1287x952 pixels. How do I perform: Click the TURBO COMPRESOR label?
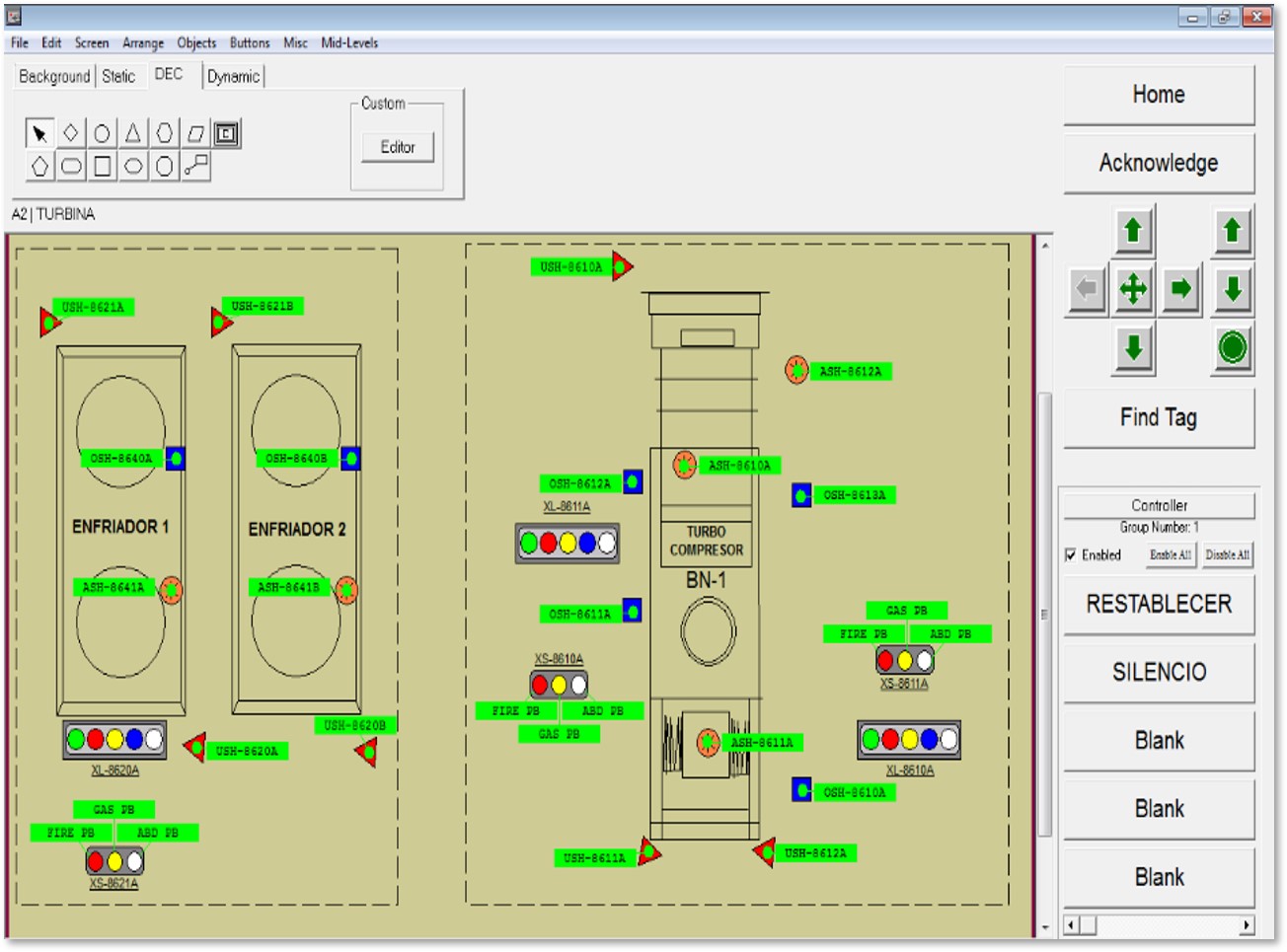click(x=707, y=541)
